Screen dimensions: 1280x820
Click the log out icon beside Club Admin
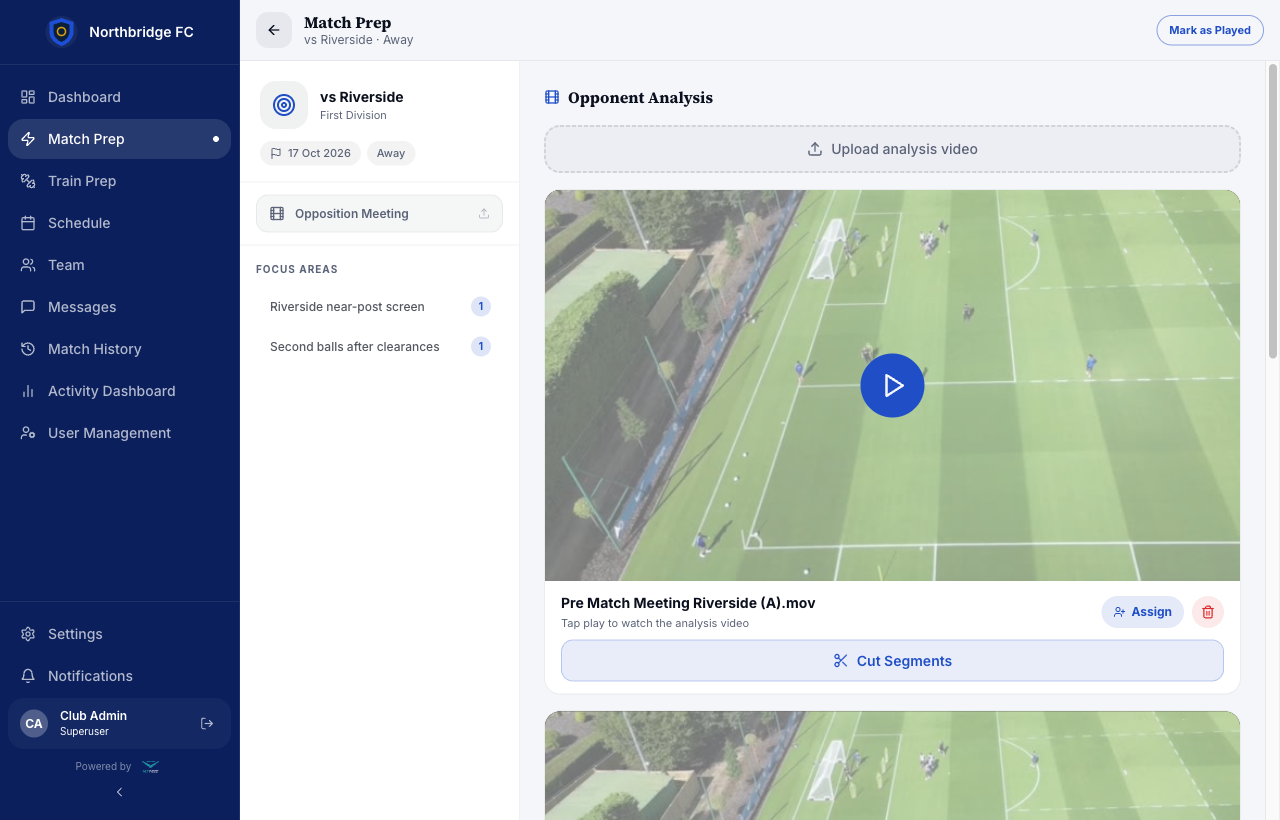pos(207,723)
